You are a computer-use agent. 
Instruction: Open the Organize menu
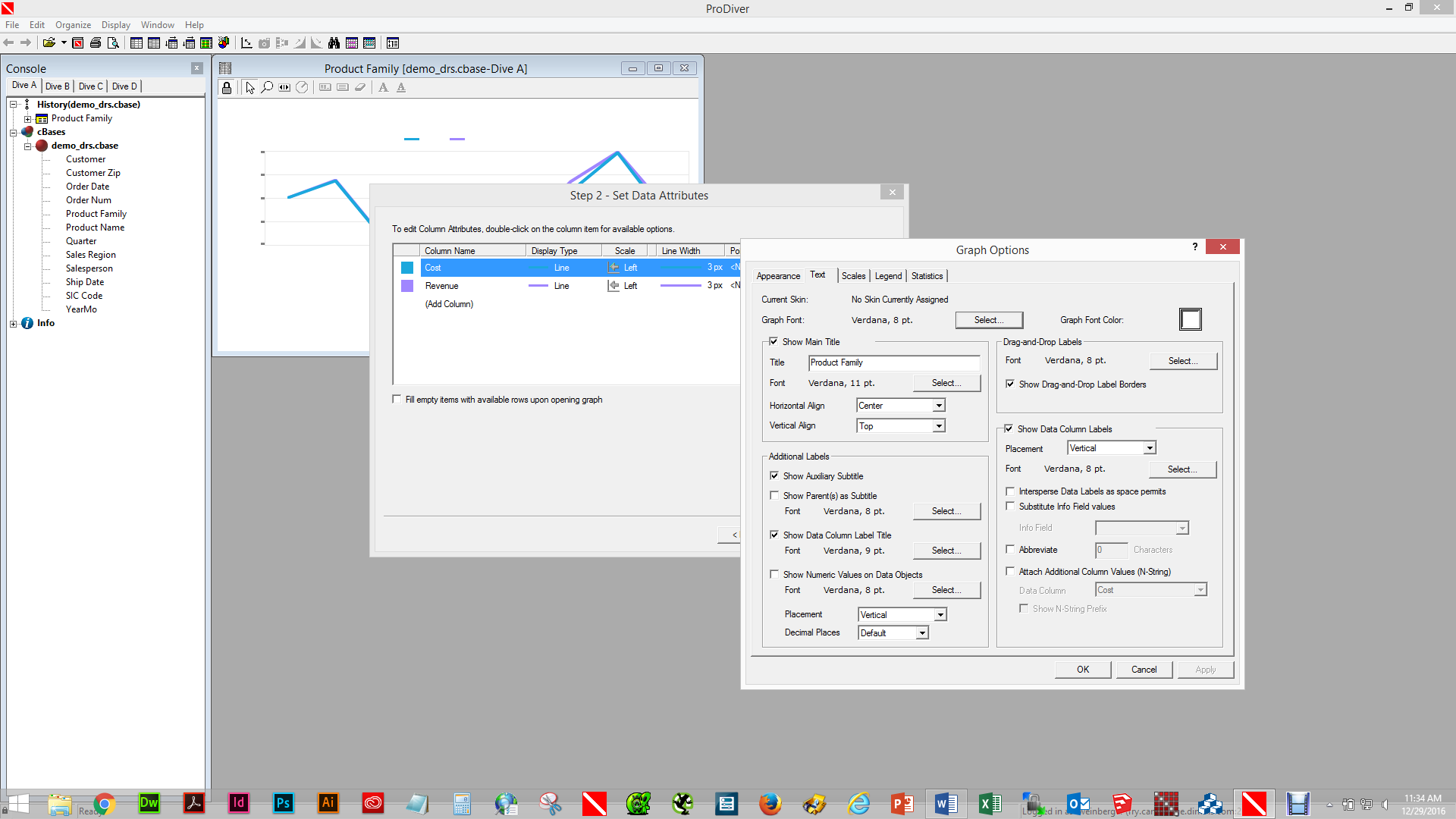pos(73,25)
